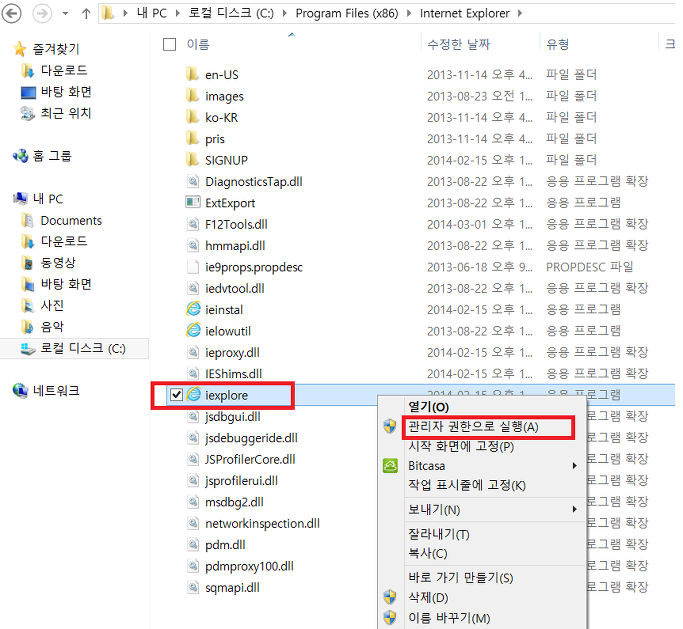The height and width of the screenshot is (629, 683).
Task: Select pdmproxy100.dll file name
Action: click(x=249, y=566)
